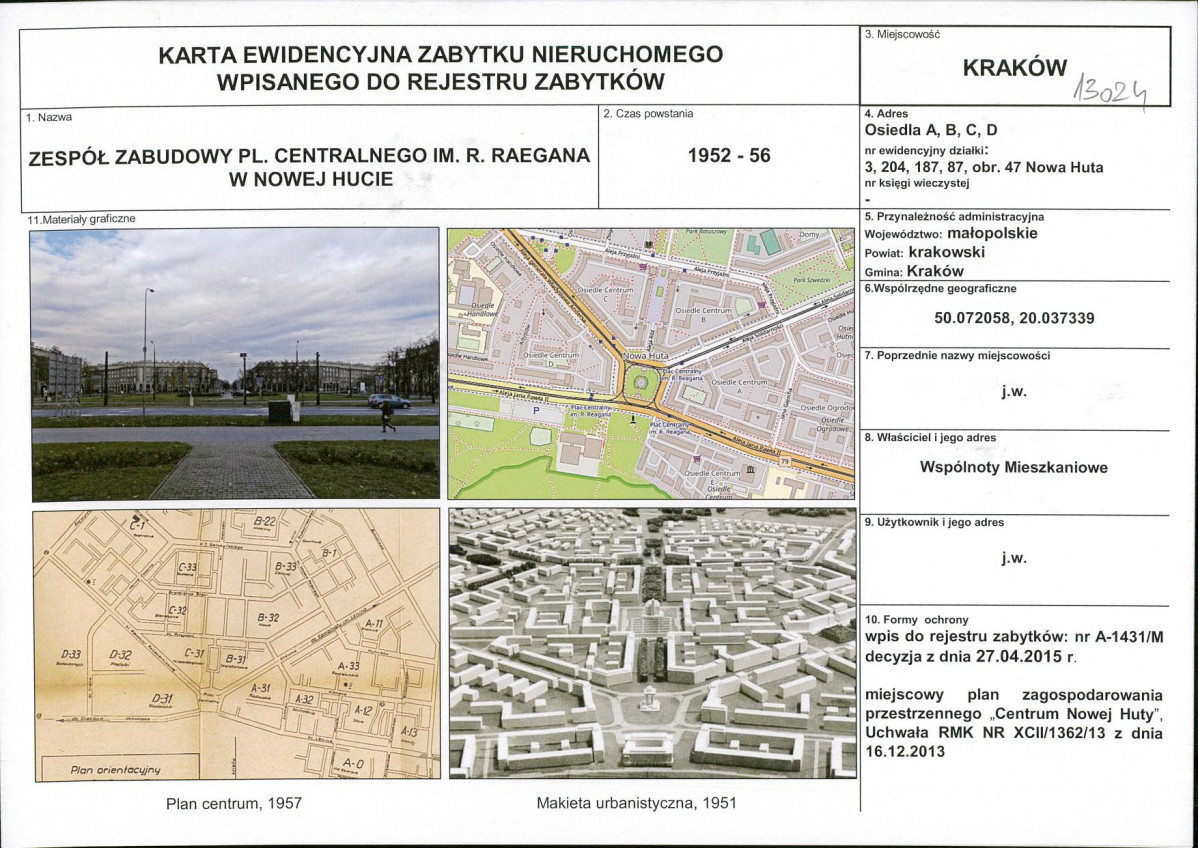Image resolution: width=1198 pixels, height=848 pixels.
Task: Select the date '16.12.2013'
Action: pyautogui.click(x=905, y=752)
